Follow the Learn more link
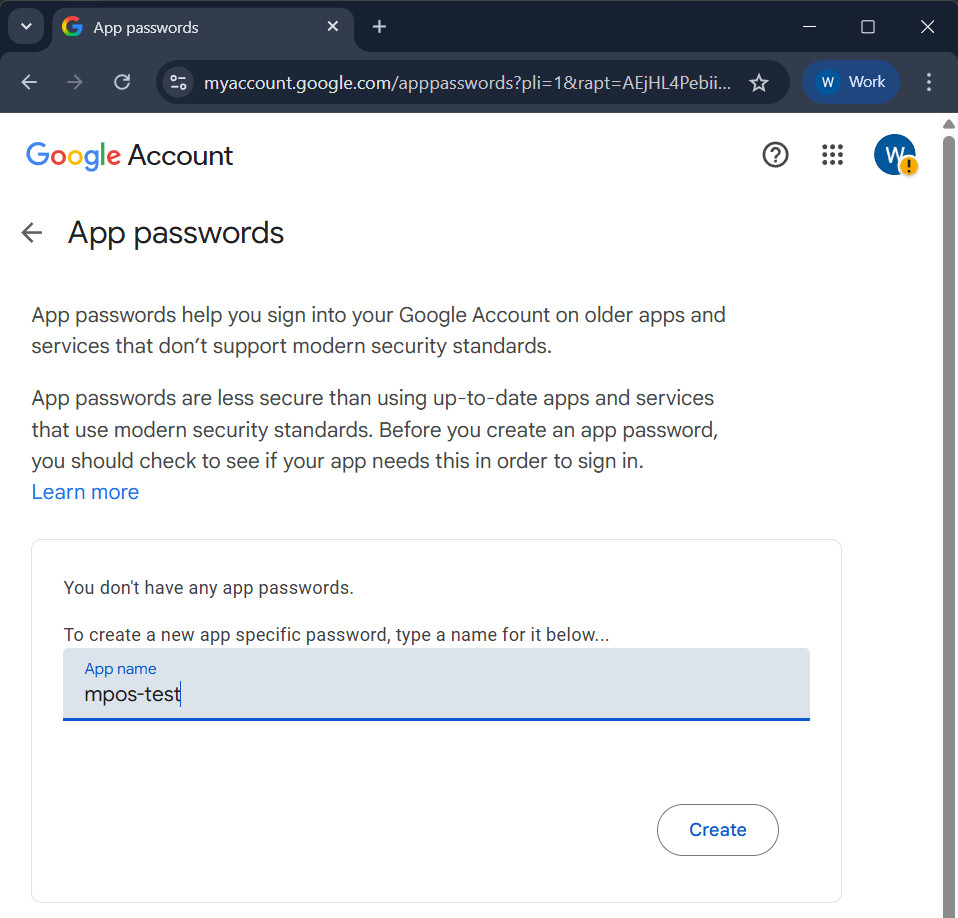This screenshot has height=918, width=958. (x=85, y=492)
